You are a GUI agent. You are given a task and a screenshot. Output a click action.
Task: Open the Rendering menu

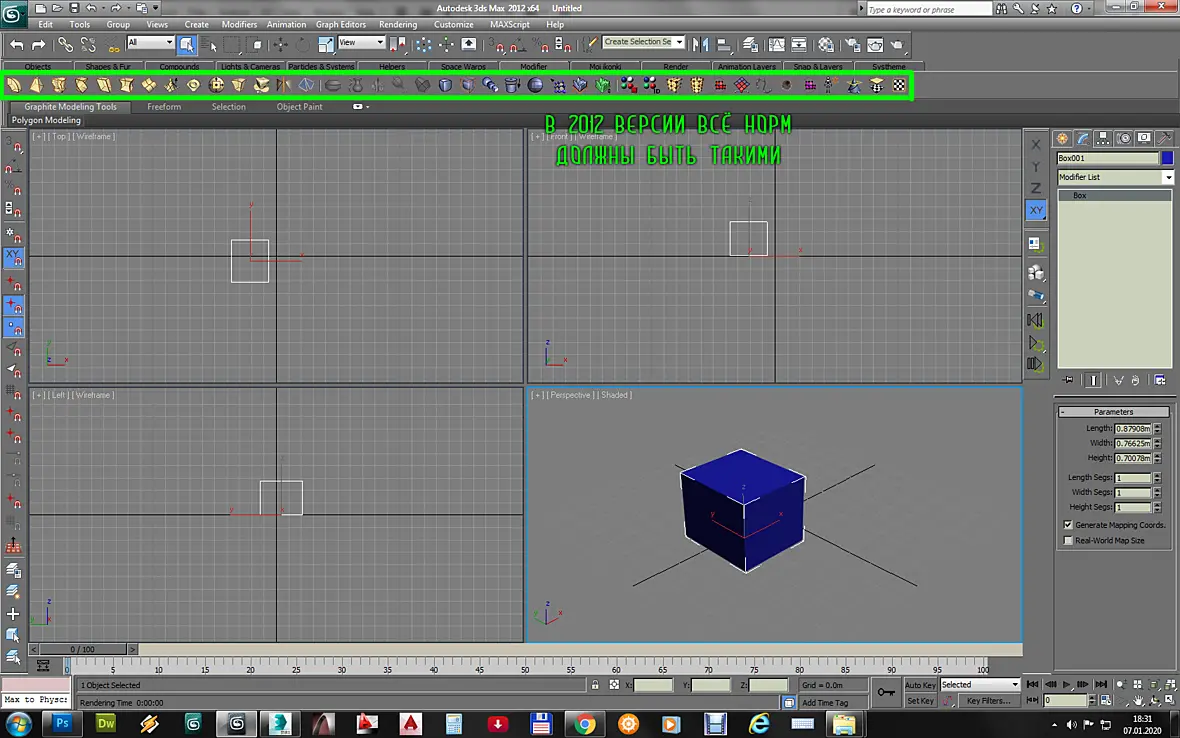coord(397,25)
